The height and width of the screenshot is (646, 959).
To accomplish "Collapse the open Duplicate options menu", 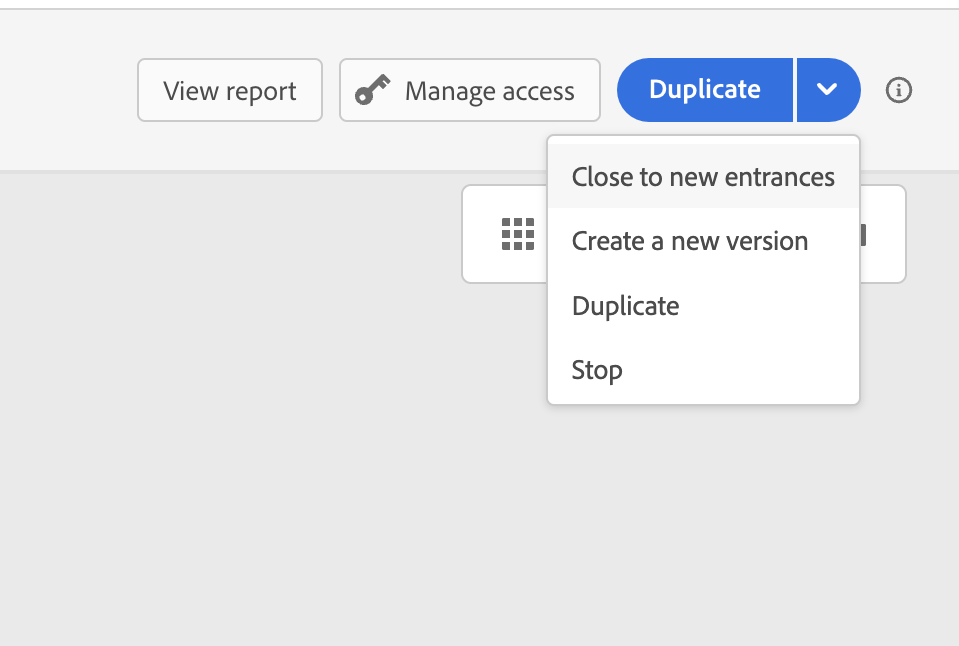I will (828, 90).
